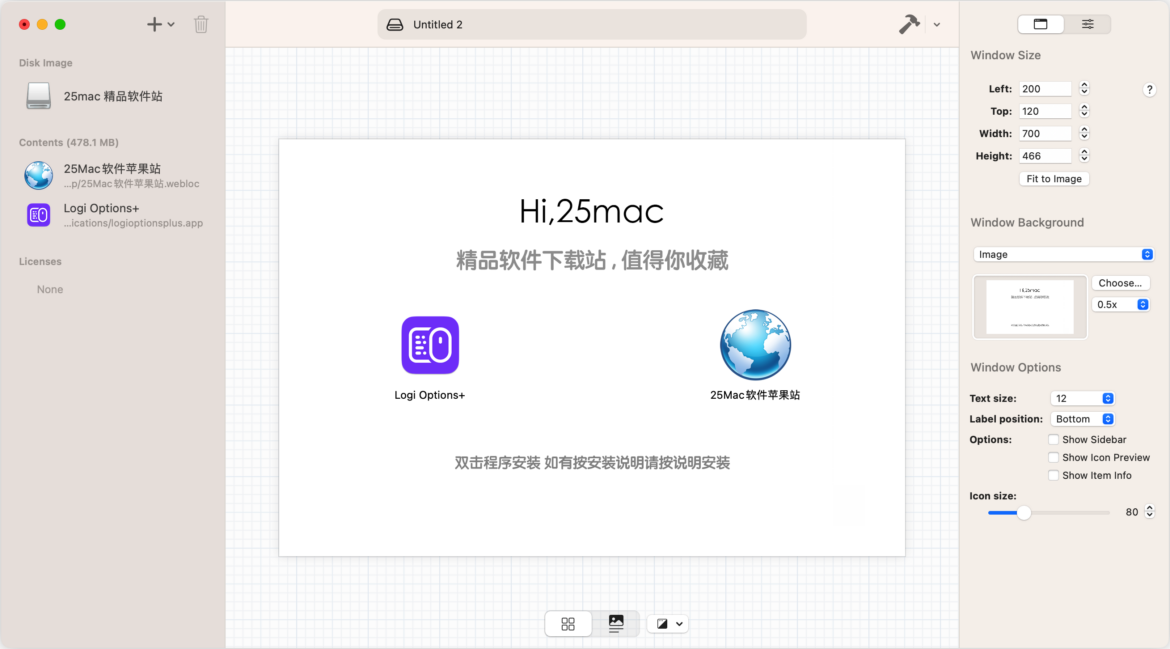Switch to the image layout view button
Viewport: 1170px width, 649px height.
616,624
